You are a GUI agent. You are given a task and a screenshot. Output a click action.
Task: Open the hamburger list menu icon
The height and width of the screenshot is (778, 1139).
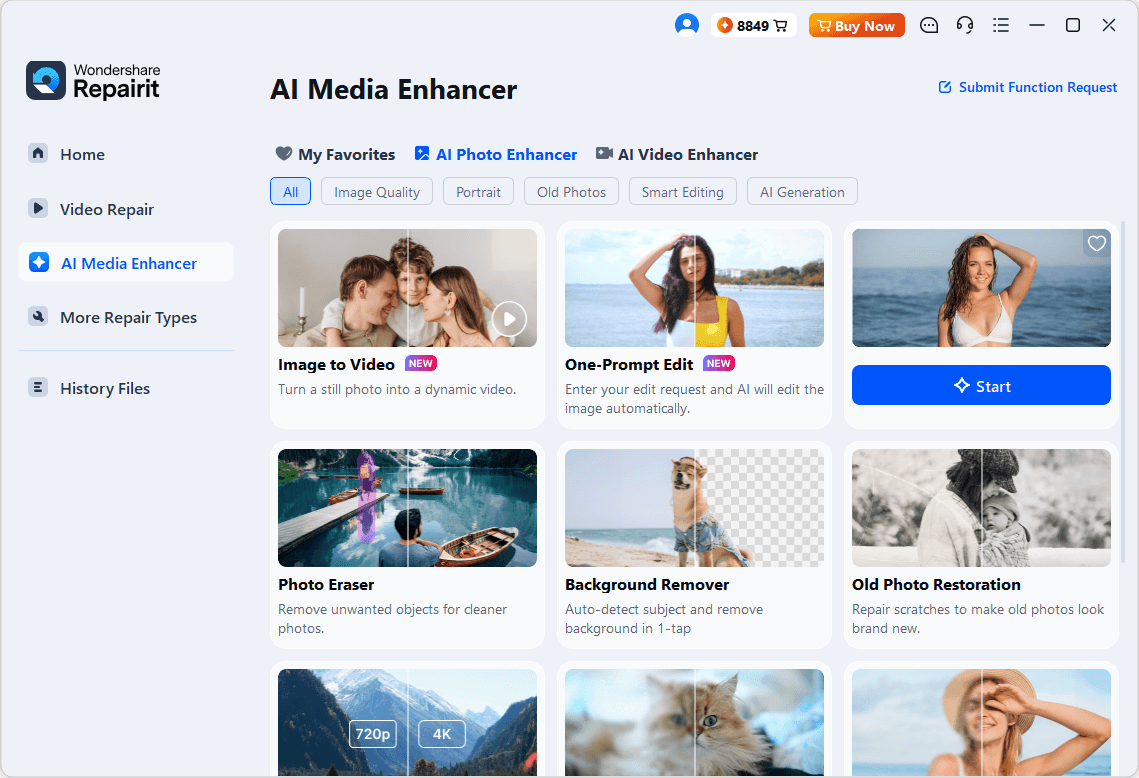1001,25
